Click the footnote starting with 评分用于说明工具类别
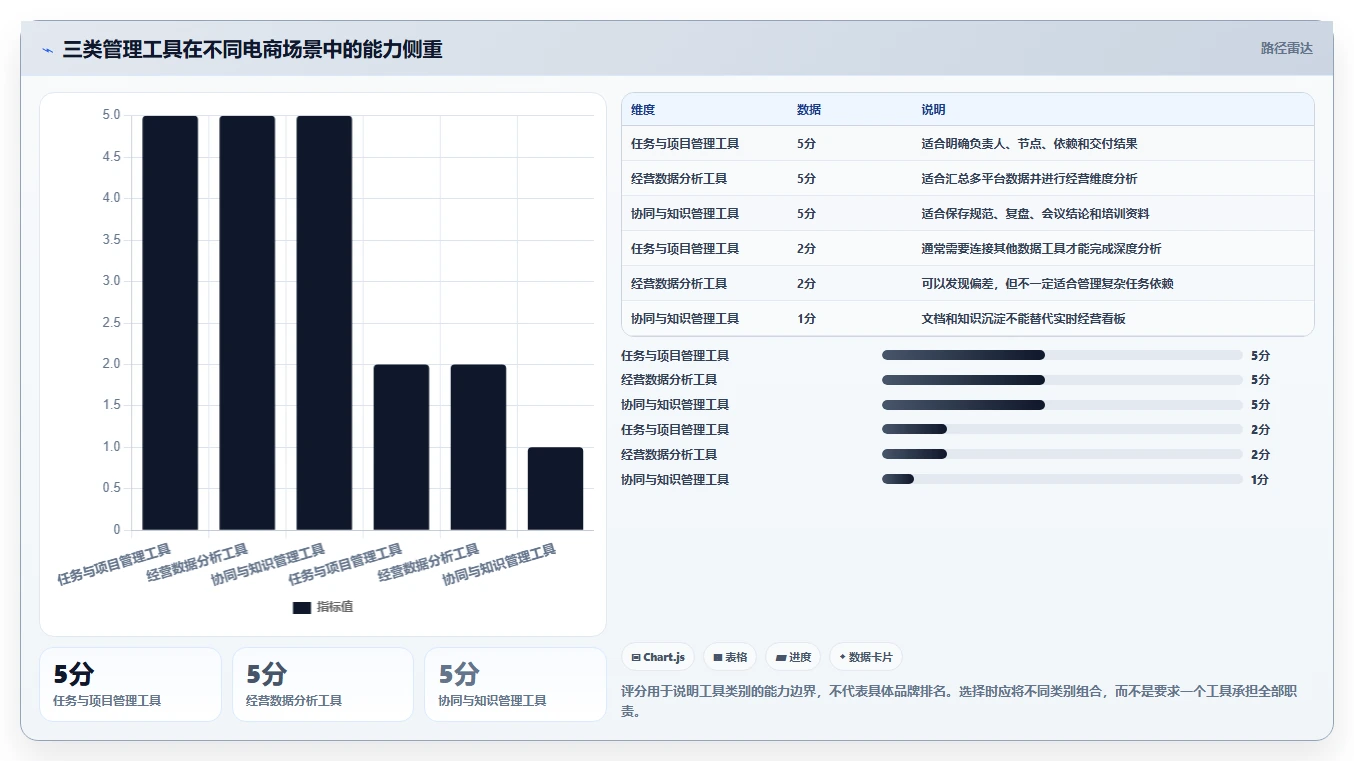Image resolution: width=1354 pixels, height=761 pixels. click(x=960, y=701)
